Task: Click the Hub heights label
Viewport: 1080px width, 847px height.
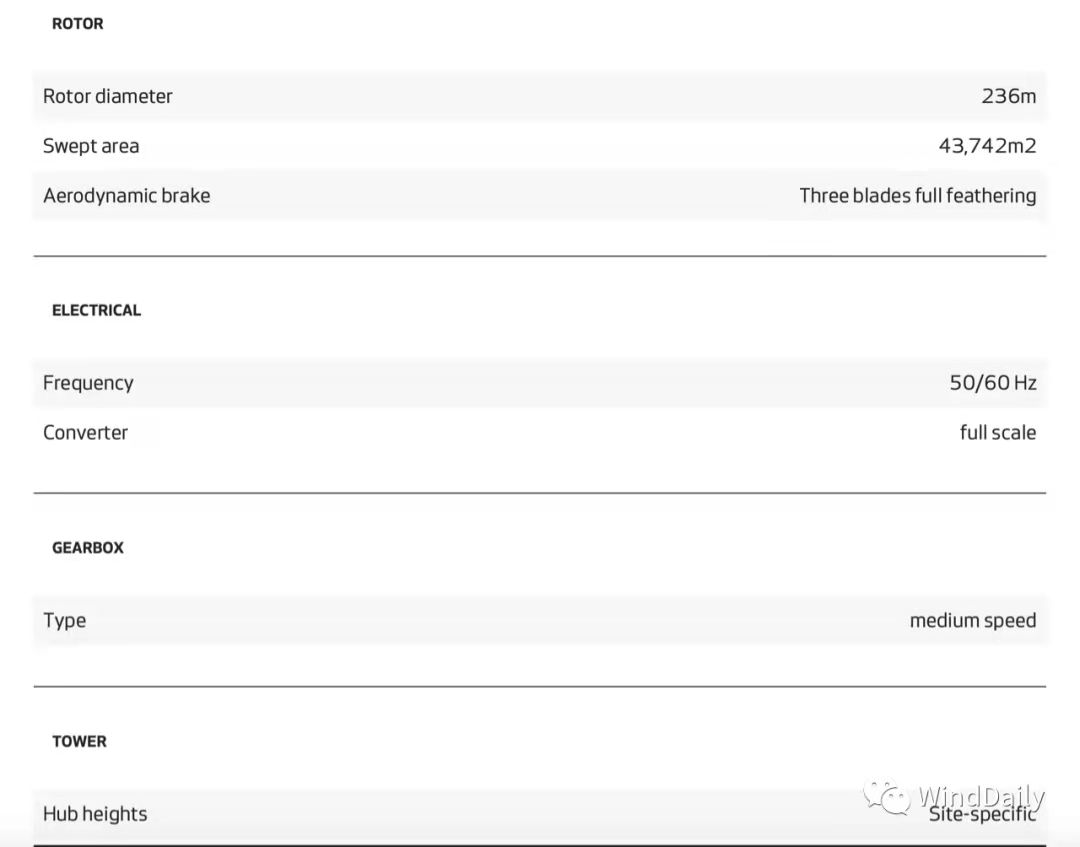Action: 95,814
